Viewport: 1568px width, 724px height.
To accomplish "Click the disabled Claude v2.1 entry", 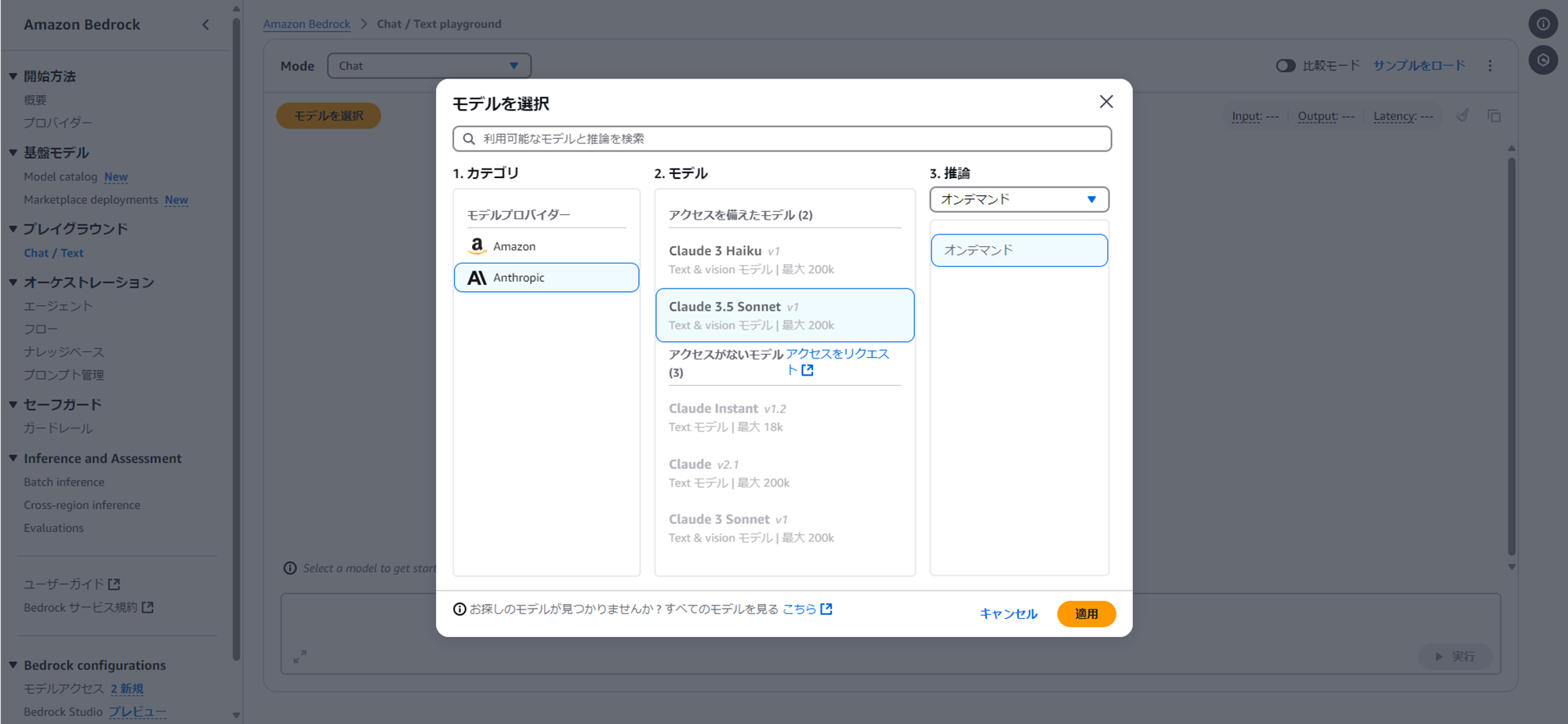I will pyautogui.click(x=785, y=473).
